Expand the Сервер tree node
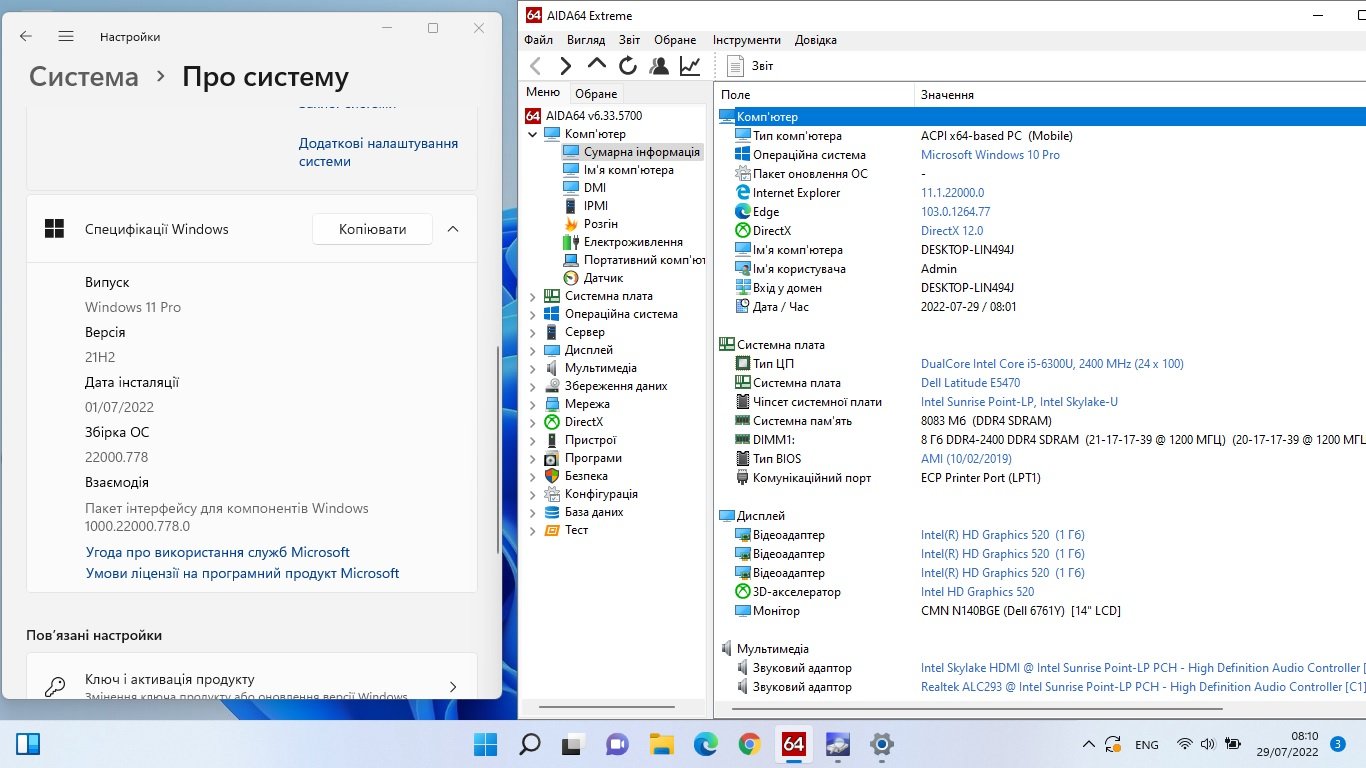Image resolution: width=1366 pixels, height=768 pixels. tap(532, 332)
